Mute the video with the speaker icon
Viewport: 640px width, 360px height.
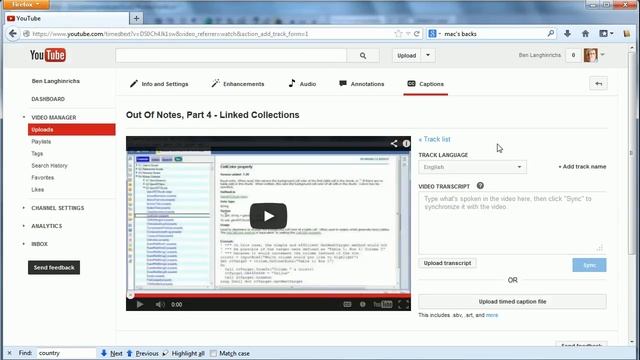(x=160, y=304)
